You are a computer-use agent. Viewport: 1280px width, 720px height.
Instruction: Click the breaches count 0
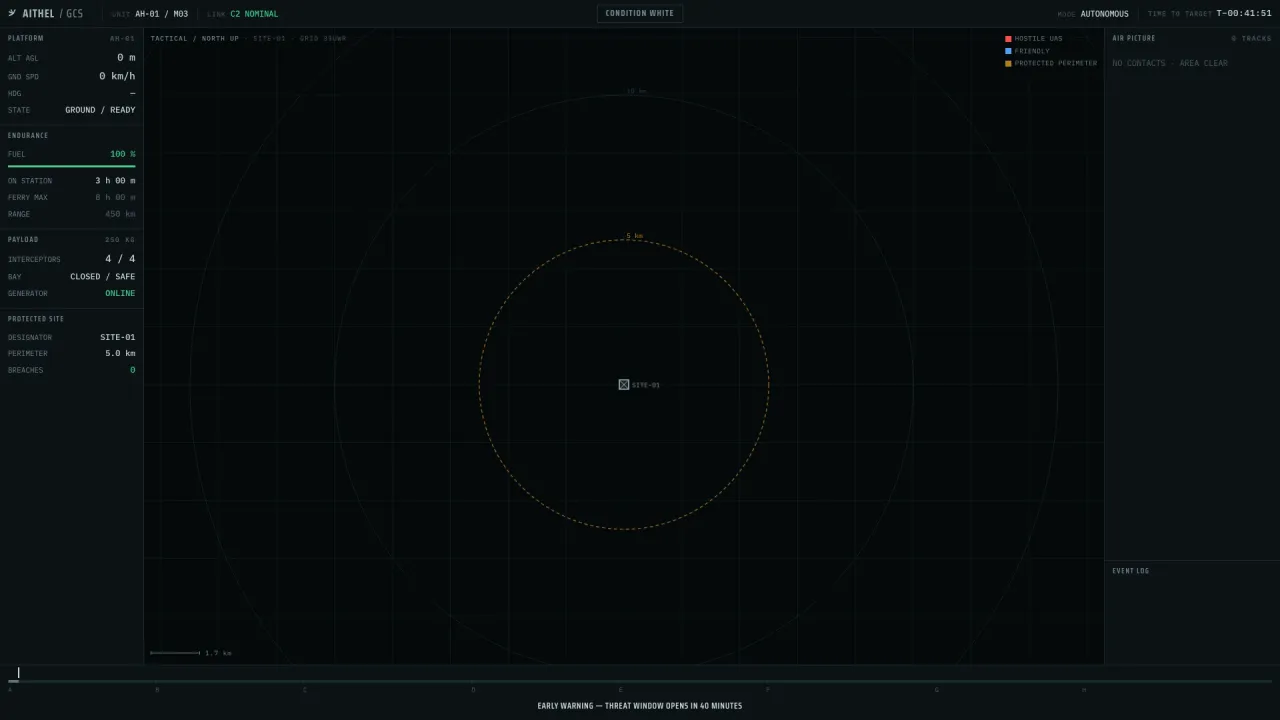132,370
